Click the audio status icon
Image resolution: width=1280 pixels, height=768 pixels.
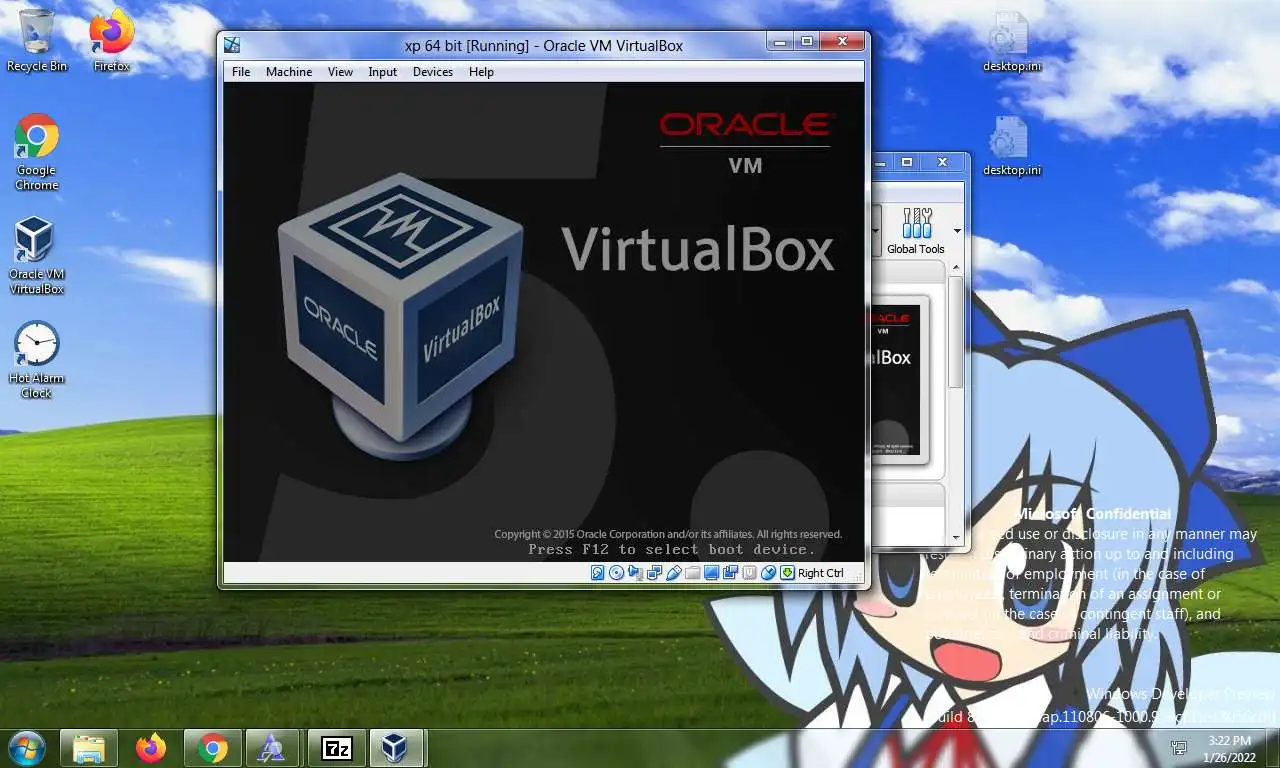[x=635, y=573]
